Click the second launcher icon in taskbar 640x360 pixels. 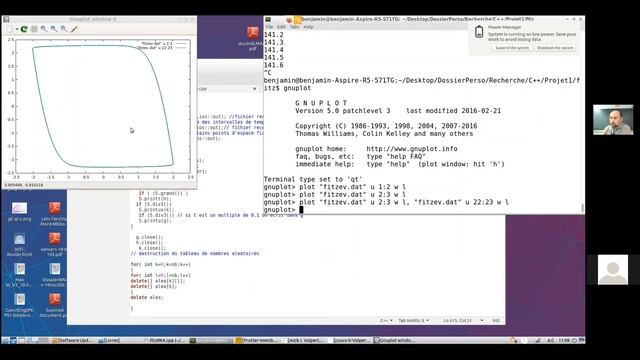tap(13, 340)
